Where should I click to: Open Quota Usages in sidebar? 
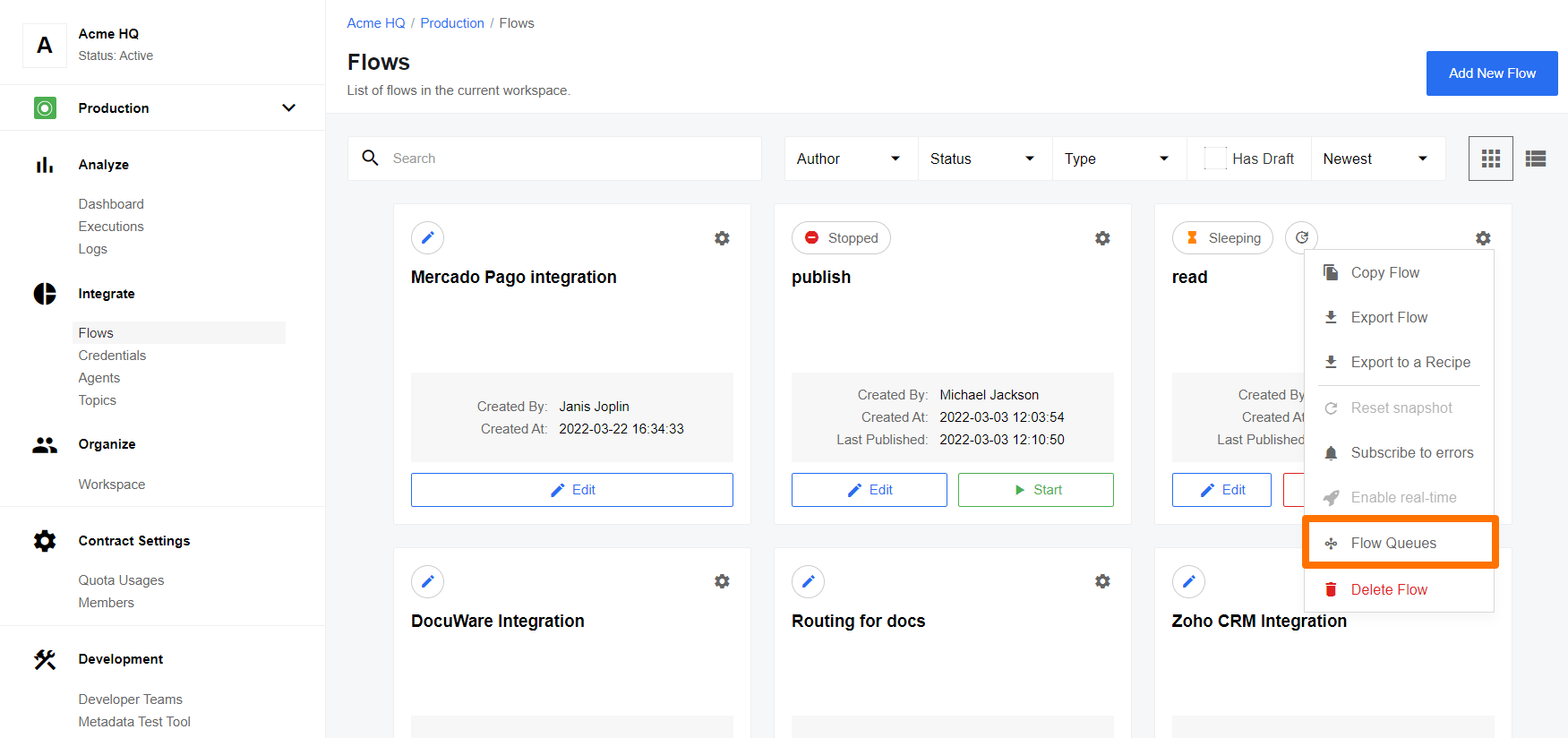click(121, 580)
